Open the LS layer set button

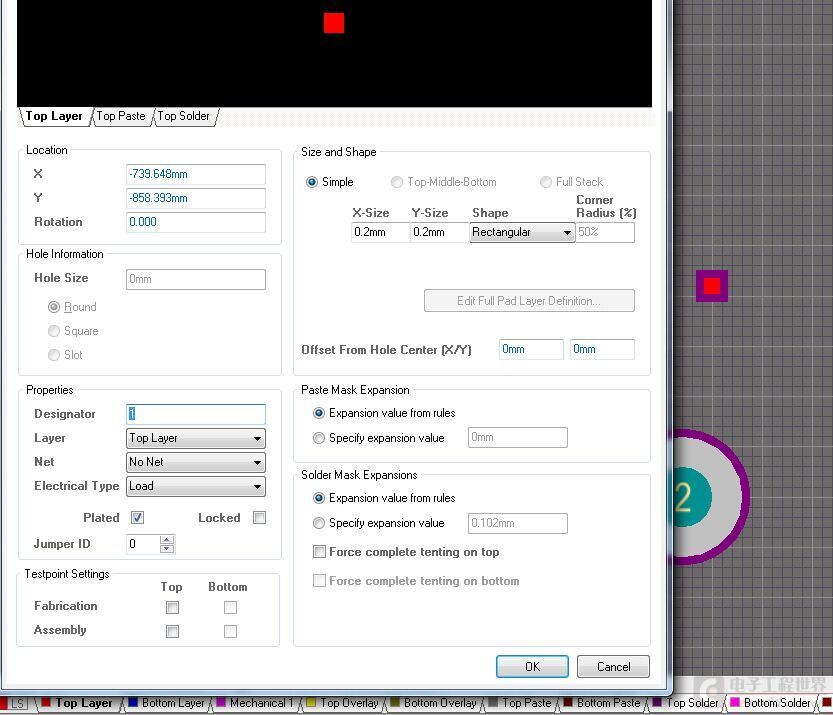coord(16,704)
